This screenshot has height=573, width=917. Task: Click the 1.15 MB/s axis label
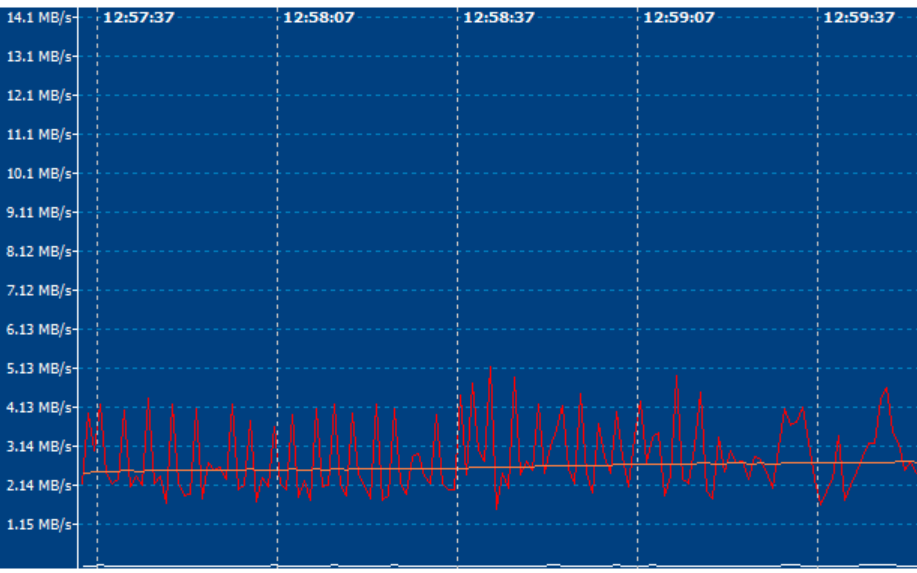[x=39, y=524]
